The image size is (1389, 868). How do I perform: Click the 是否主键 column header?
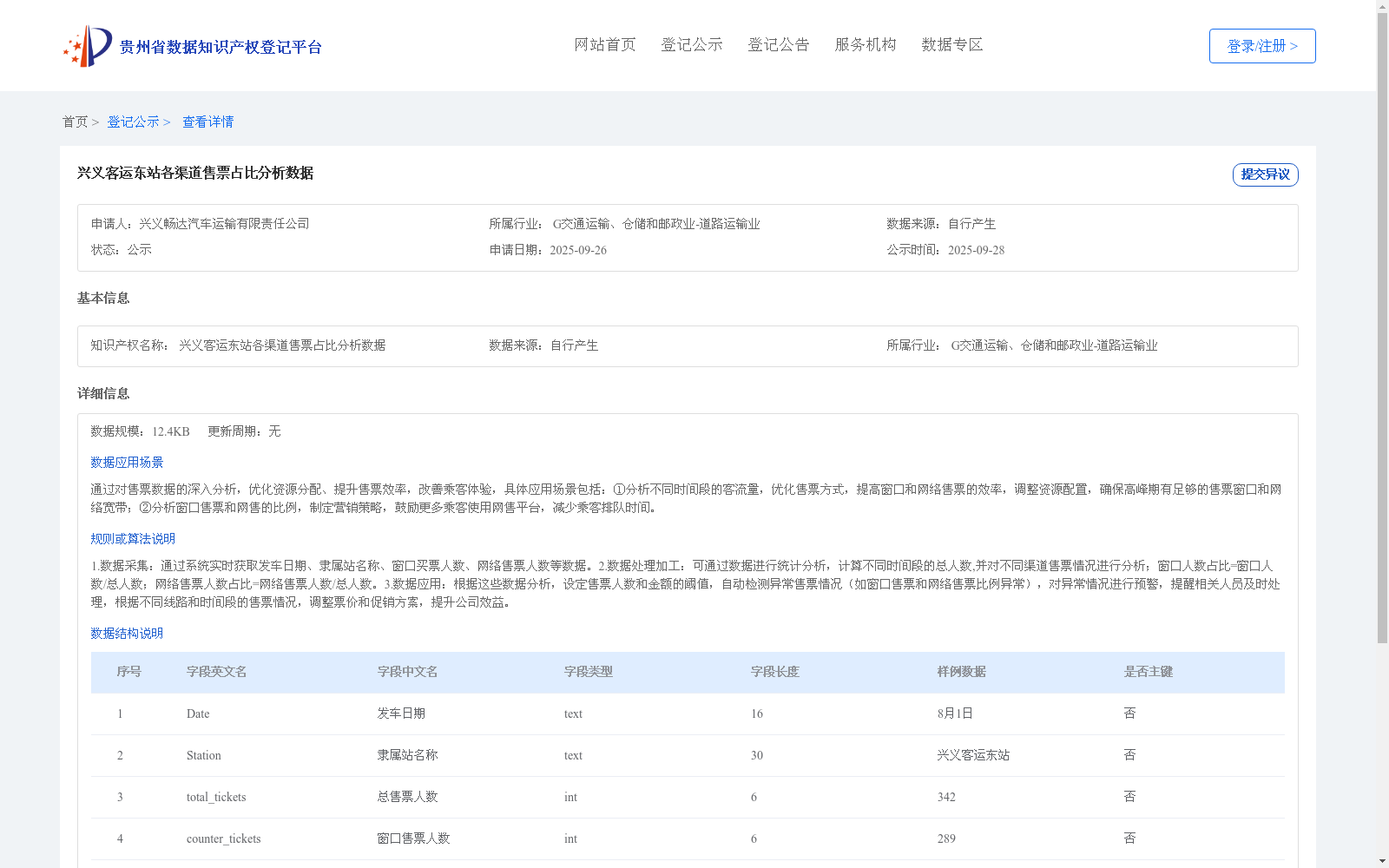[x=1149, y=672]
